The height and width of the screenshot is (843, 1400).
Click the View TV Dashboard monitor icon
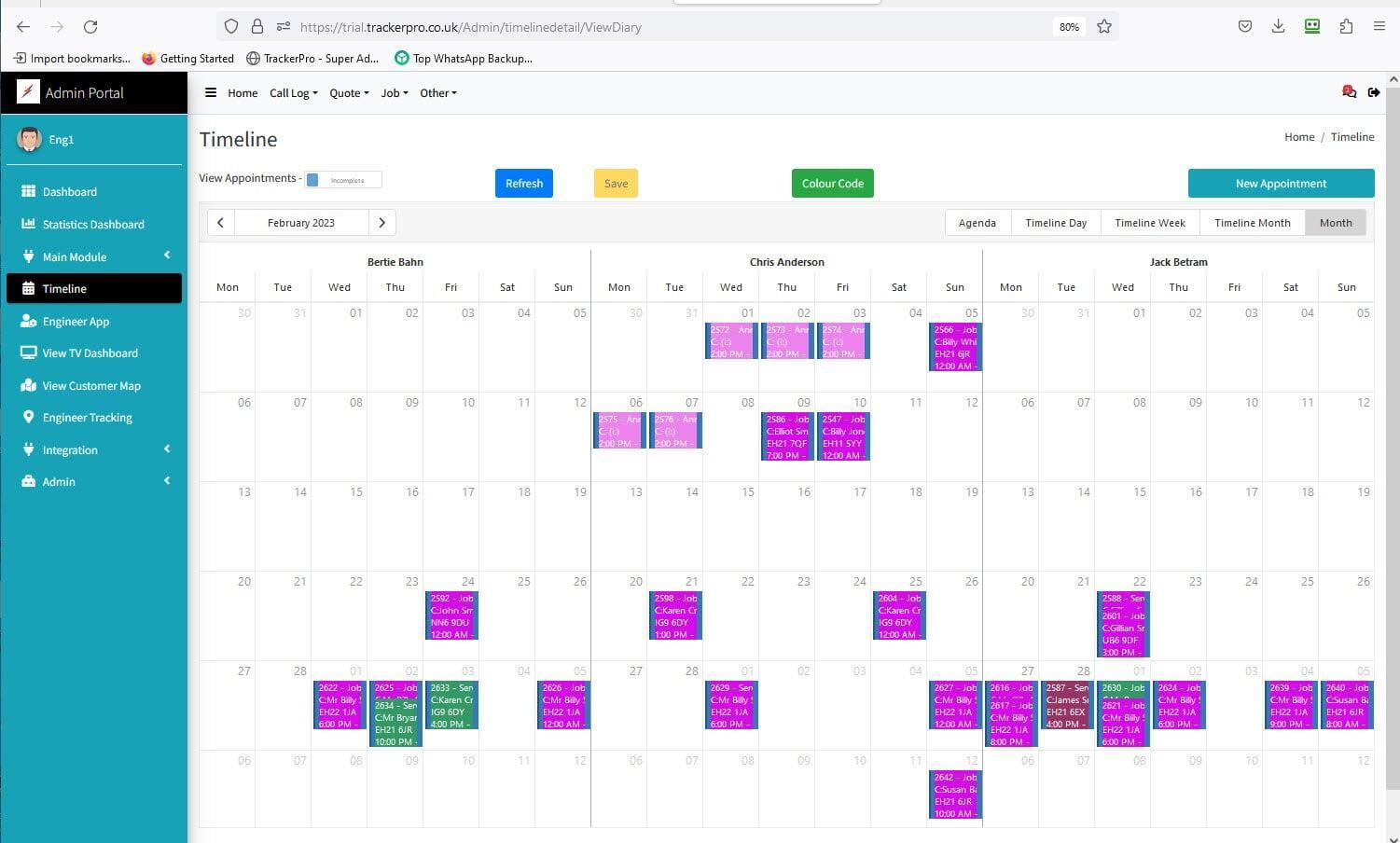coord(28,353)
